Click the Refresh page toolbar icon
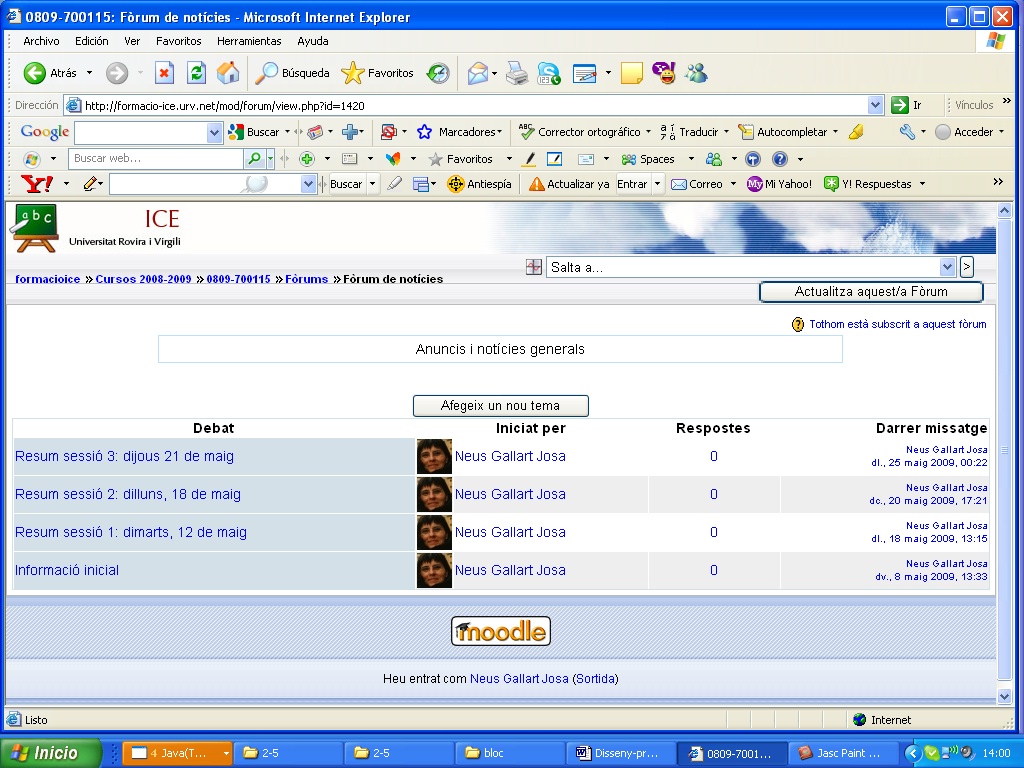Screen dimensions: 1024x768 [197, 73]
